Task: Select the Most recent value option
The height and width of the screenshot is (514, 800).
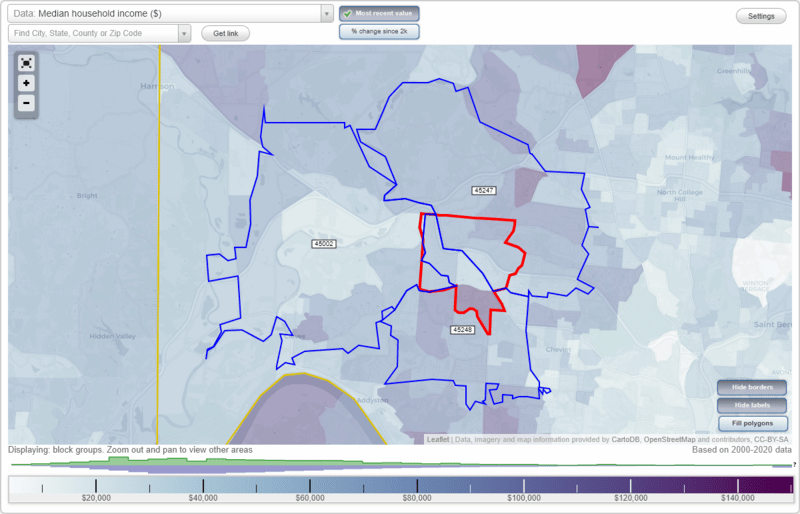Action: click(x=379, y=14)
